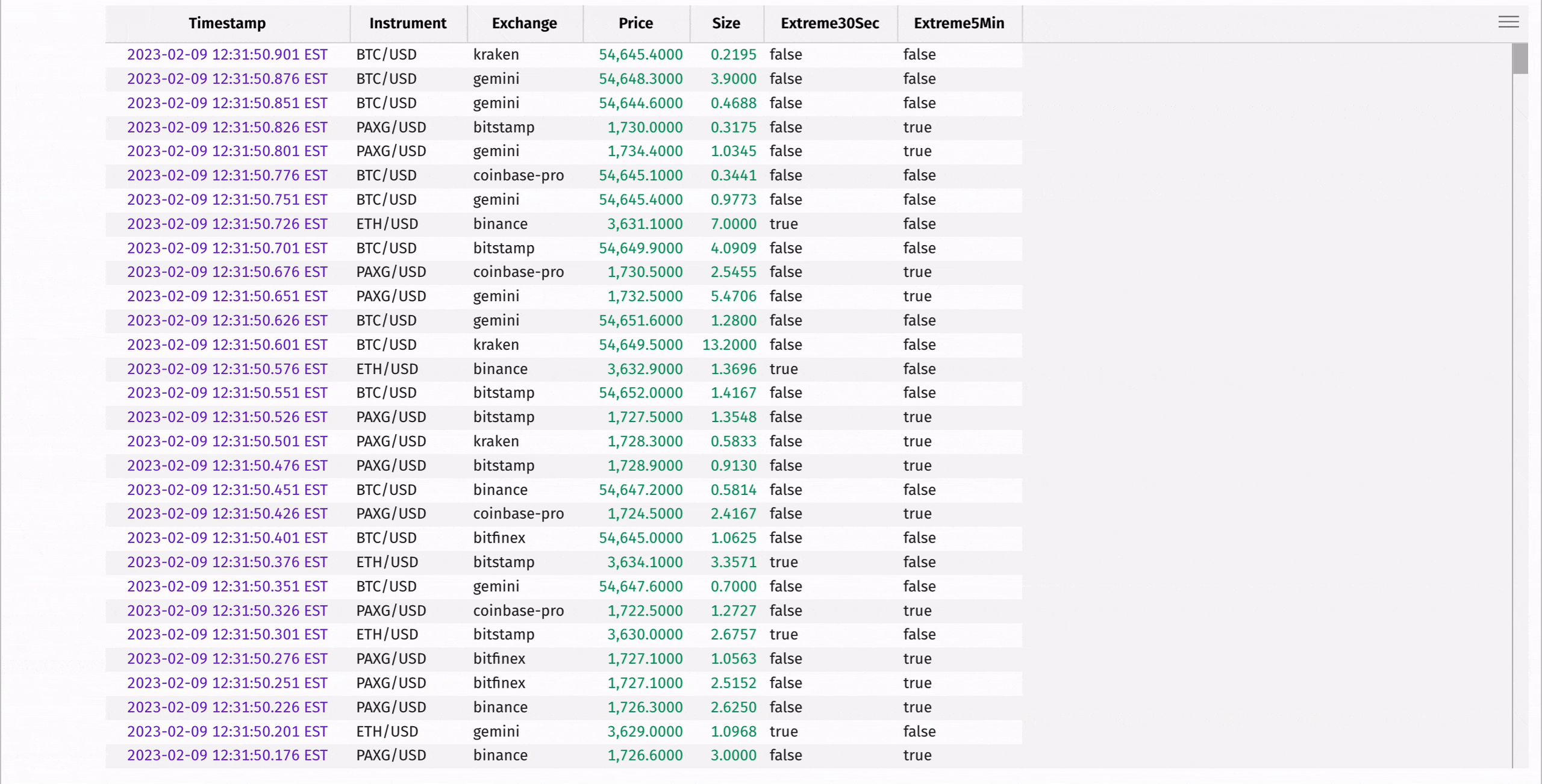
Task: Click the true Extreme30Sec flag on the ETH/USD binance row
Action: (x=784, y=223)
